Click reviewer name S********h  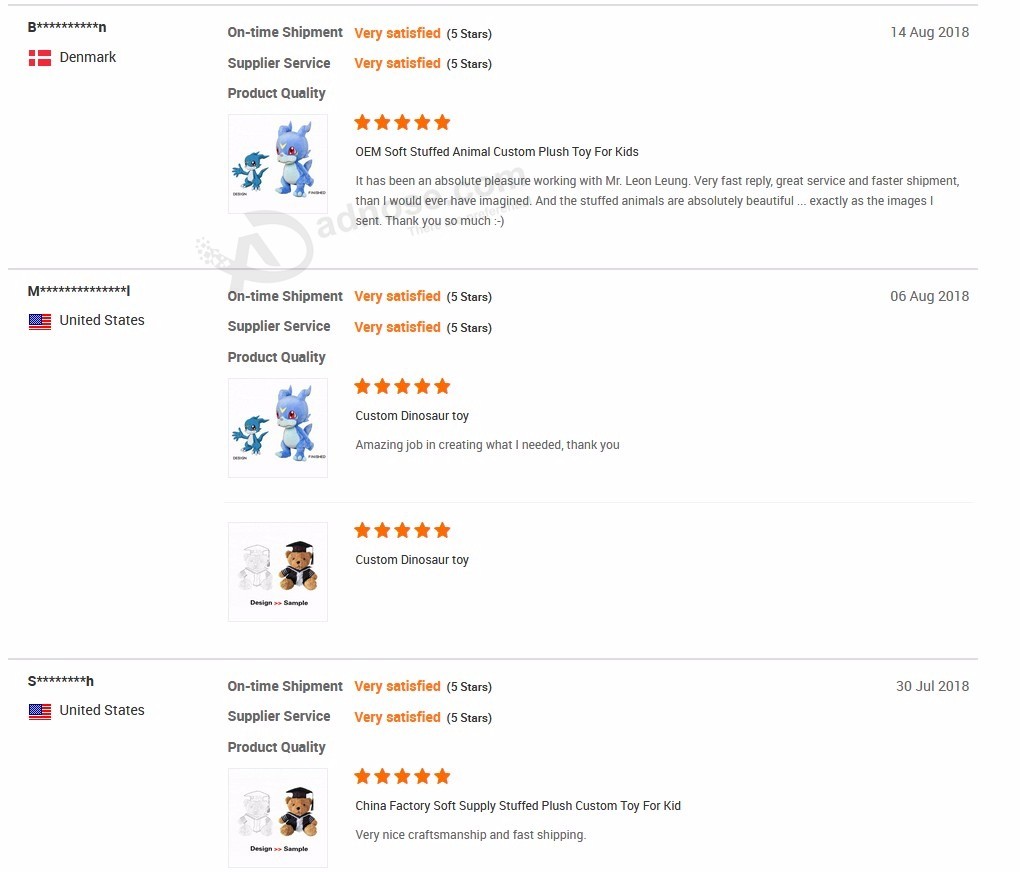point(60,681)
